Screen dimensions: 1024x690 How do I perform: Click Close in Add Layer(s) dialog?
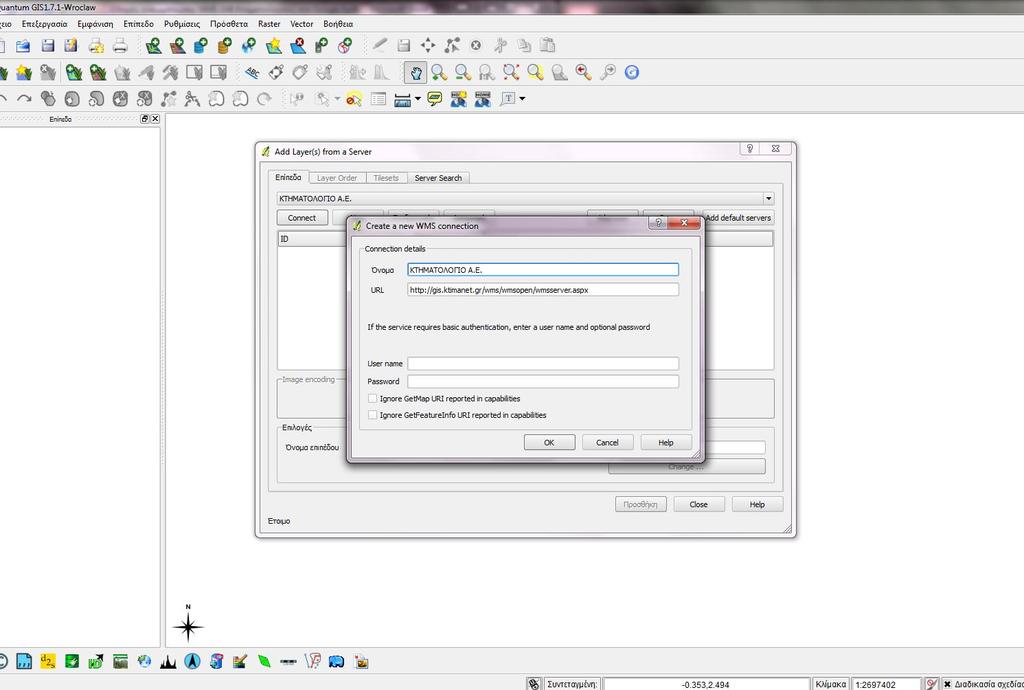(x=699, y=505)
